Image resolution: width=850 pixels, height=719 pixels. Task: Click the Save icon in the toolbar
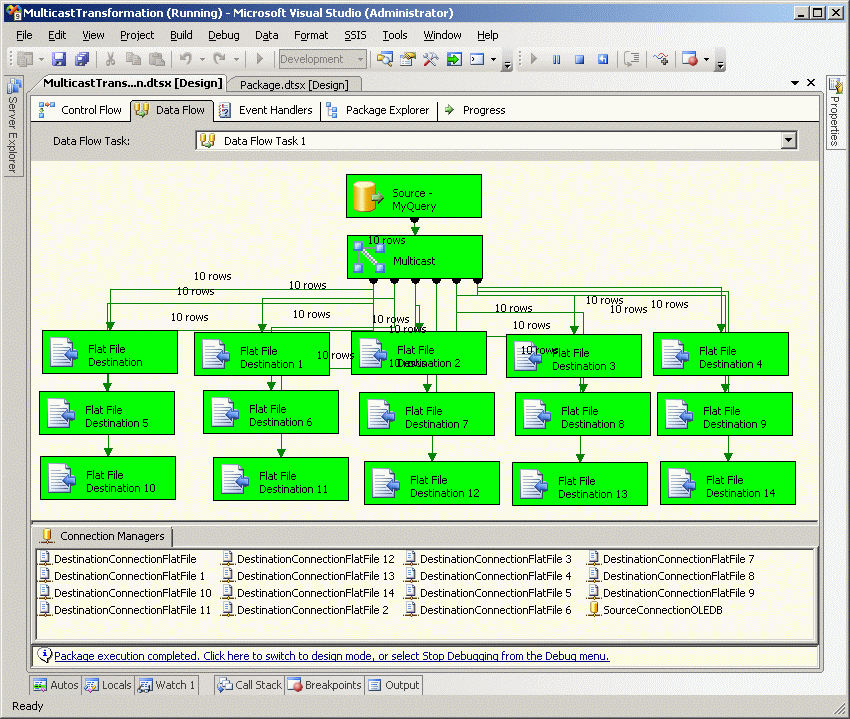pyautogui.click(x=59, y=60)
